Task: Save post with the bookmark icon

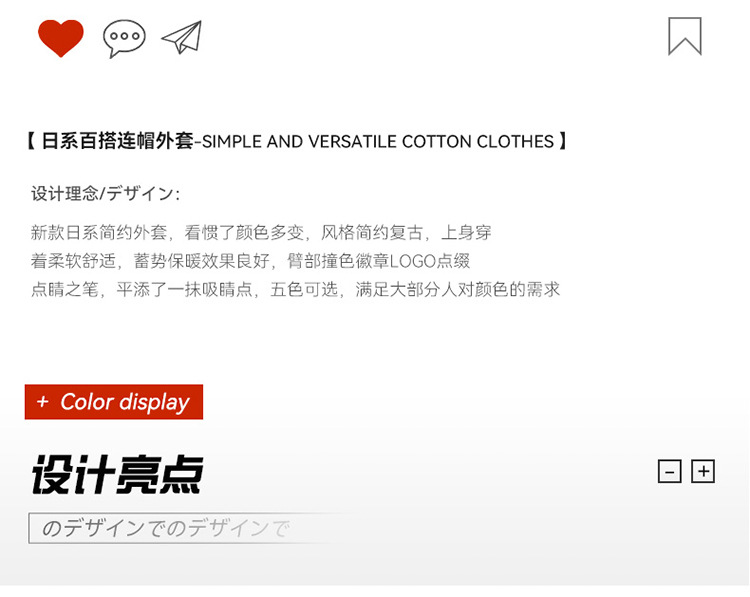Action: [x=684, y=36]
